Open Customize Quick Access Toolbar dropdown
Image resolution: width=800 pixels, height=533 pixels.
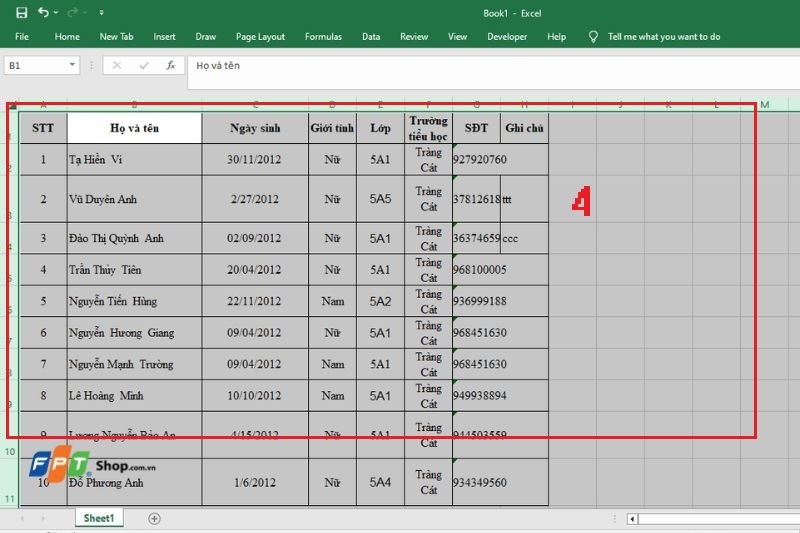point(102,13)
